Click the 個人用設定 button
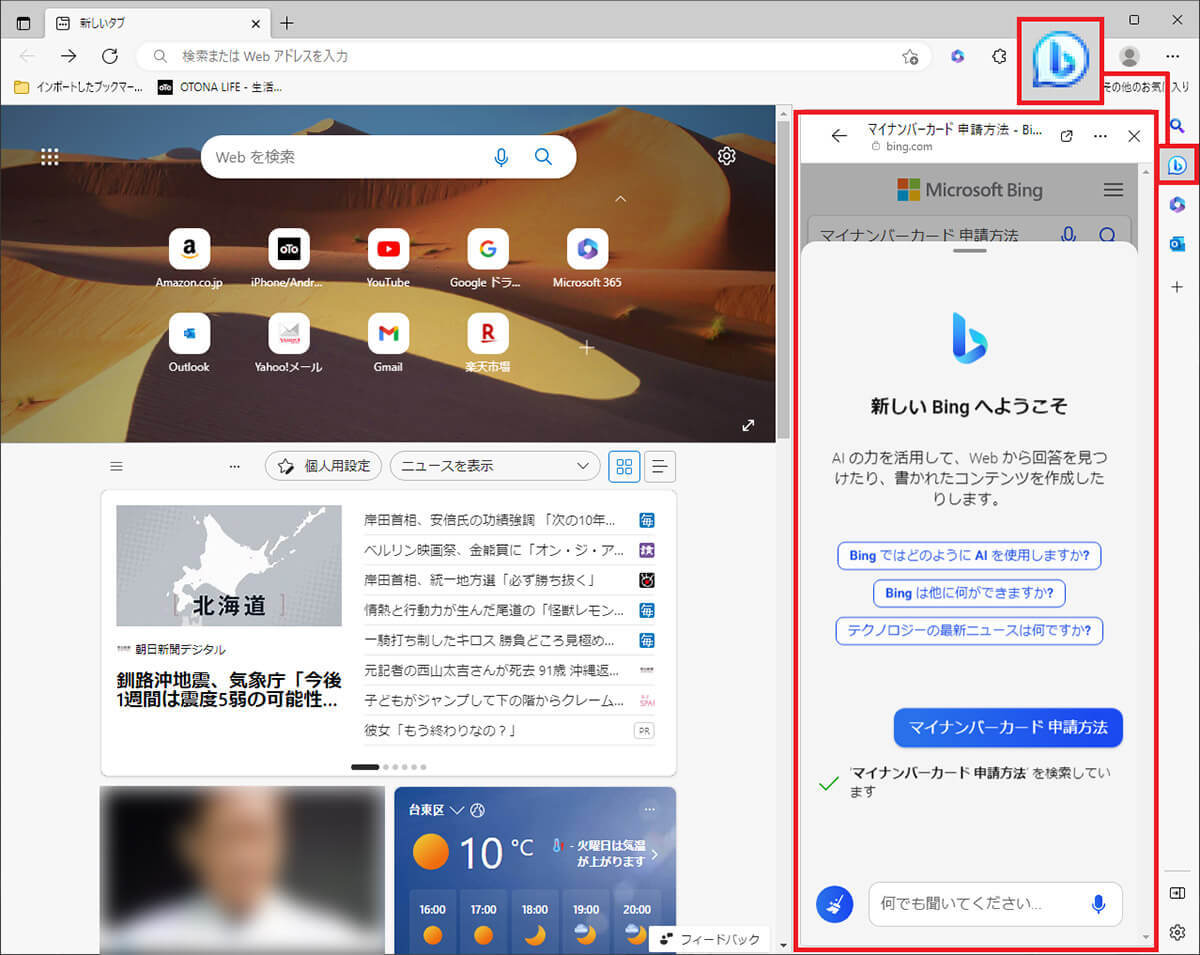This screenshot has height=955, width=1200. click(x=324, y=466)
